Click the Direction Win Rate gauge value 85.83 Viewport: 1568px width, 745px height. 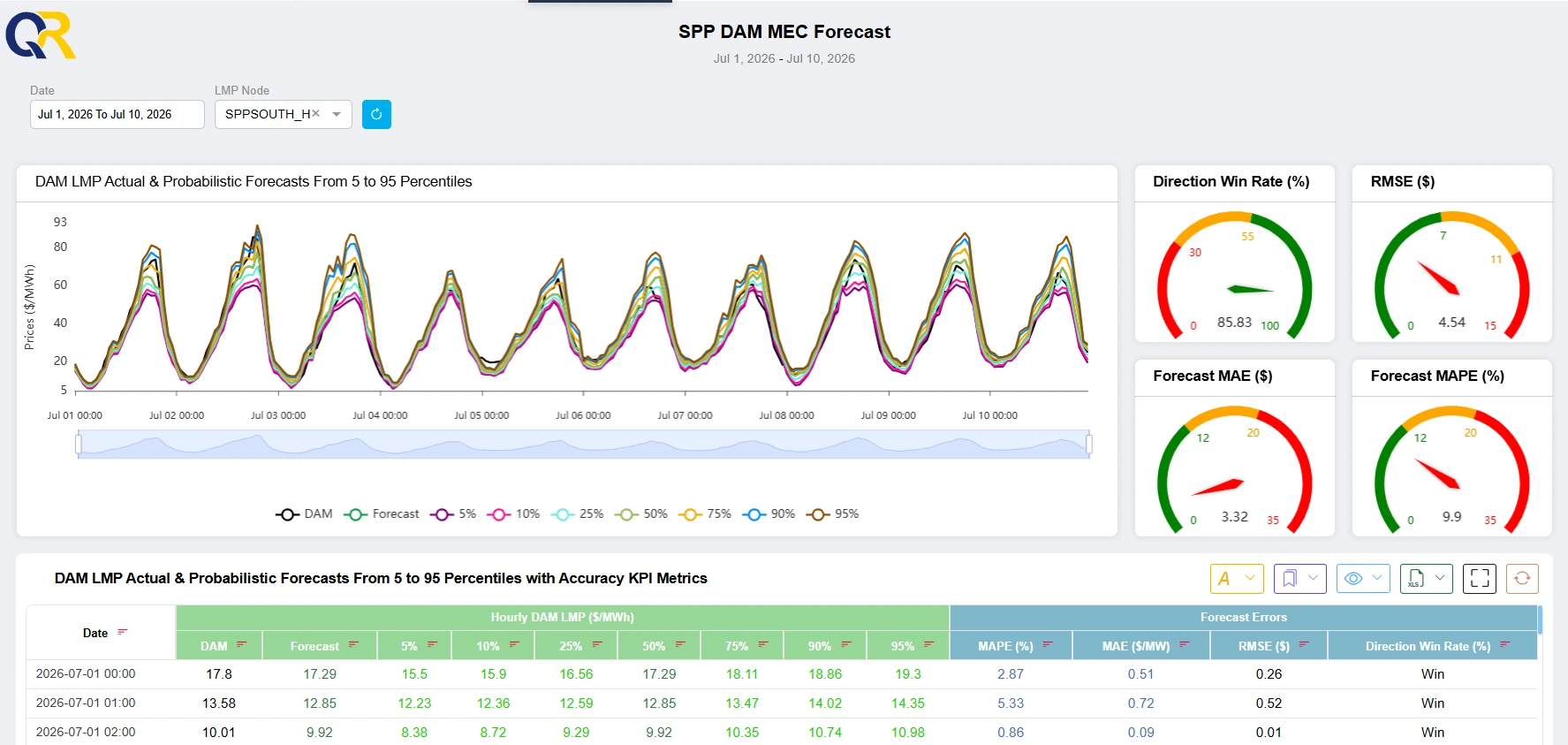1234,323
